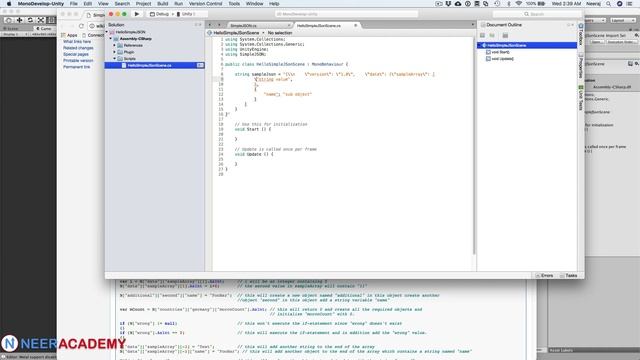Open Spotlight search in the menu bar
640x360 pixels.
click(x=609, y=4)
